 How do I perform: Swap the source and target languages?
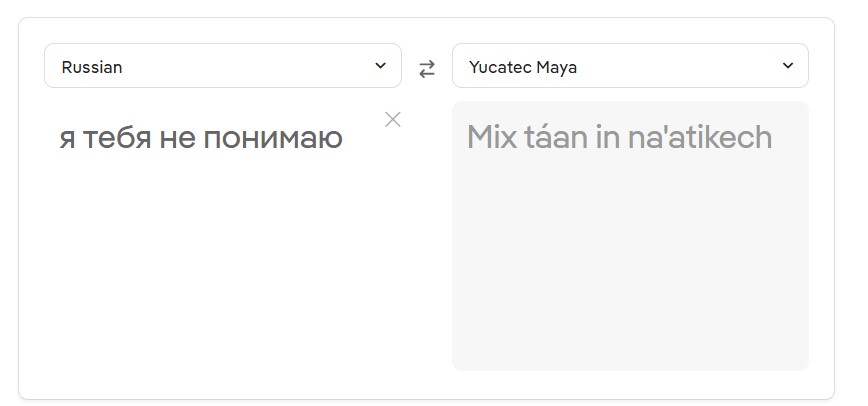(427, 68)
